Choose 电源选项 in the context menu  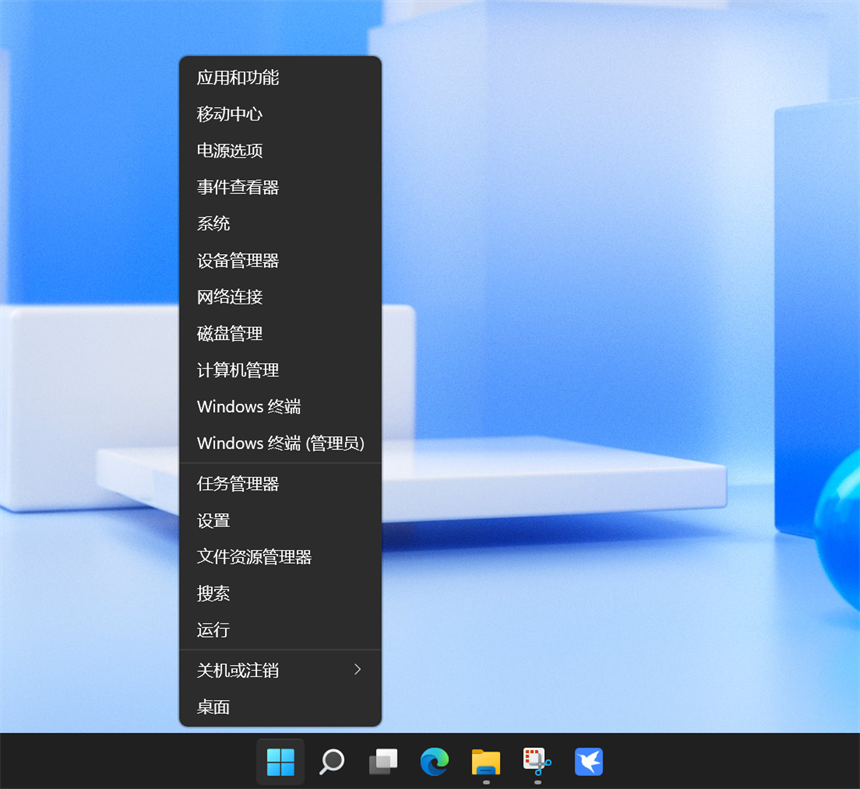pos(230,151)
